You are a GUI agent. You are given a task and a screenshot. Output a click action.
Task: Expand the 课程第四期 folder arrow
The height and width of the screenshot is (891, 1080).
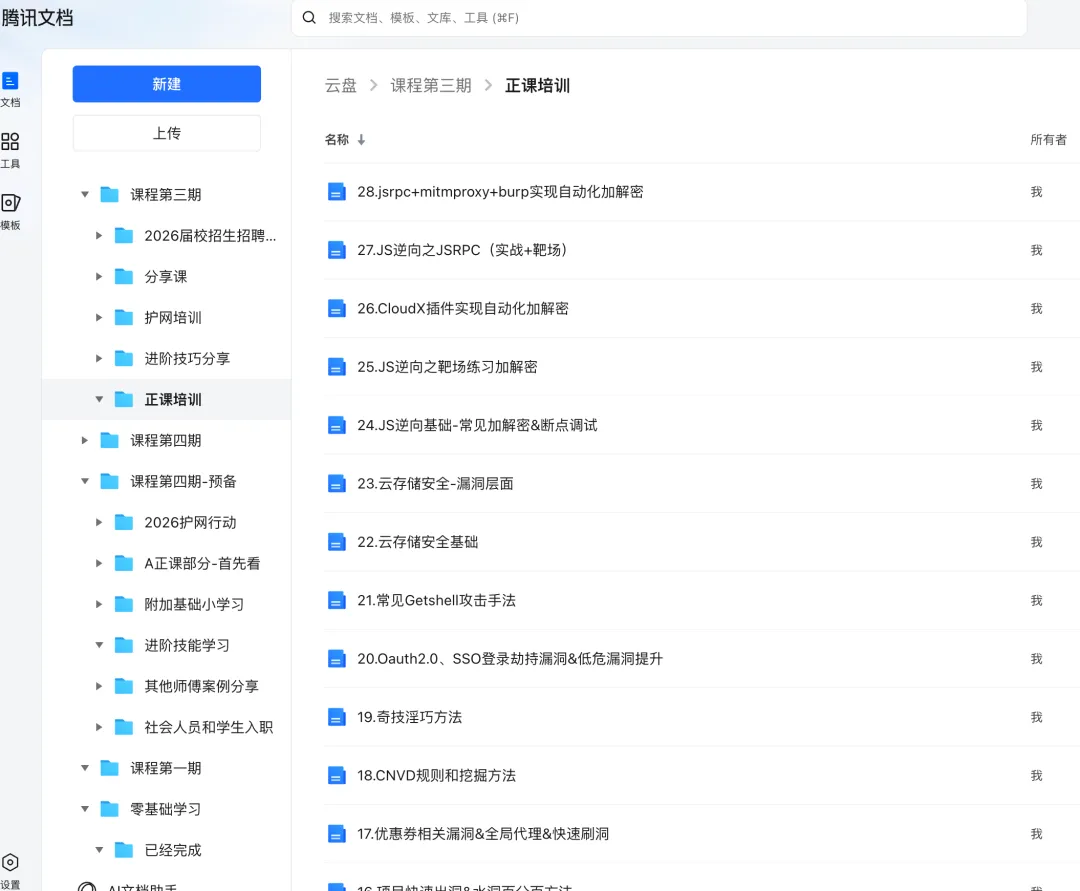pyautogui.click(x=85, y=440)
